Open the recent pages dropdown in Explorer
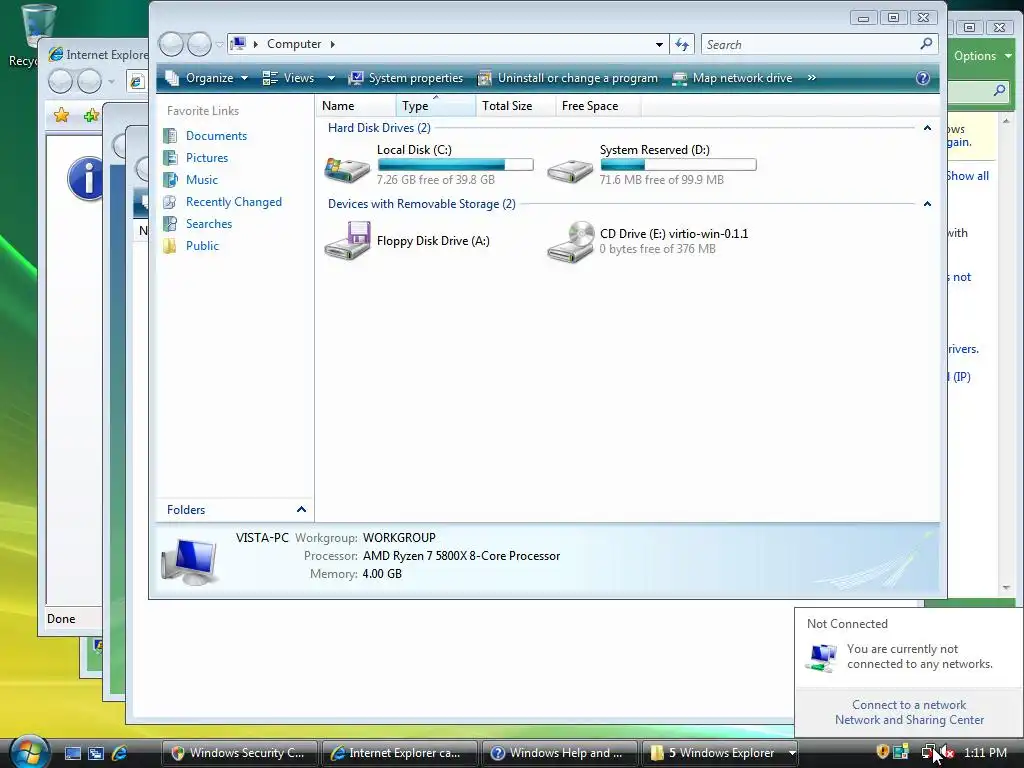 point(219,45)
